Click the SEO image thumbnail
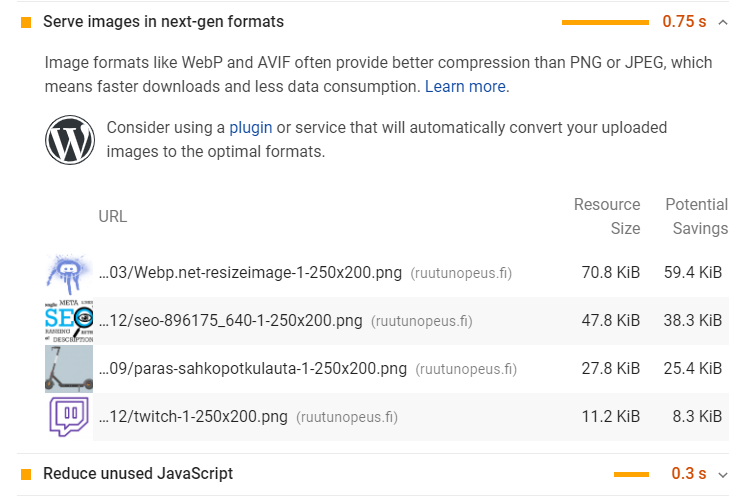The image size is (755, 502). 69,321
